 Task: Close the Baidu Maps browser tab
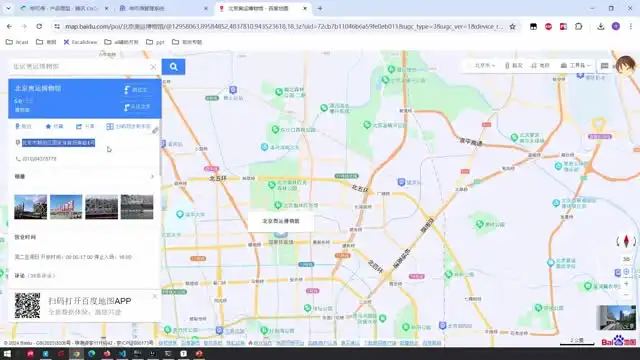305,8
